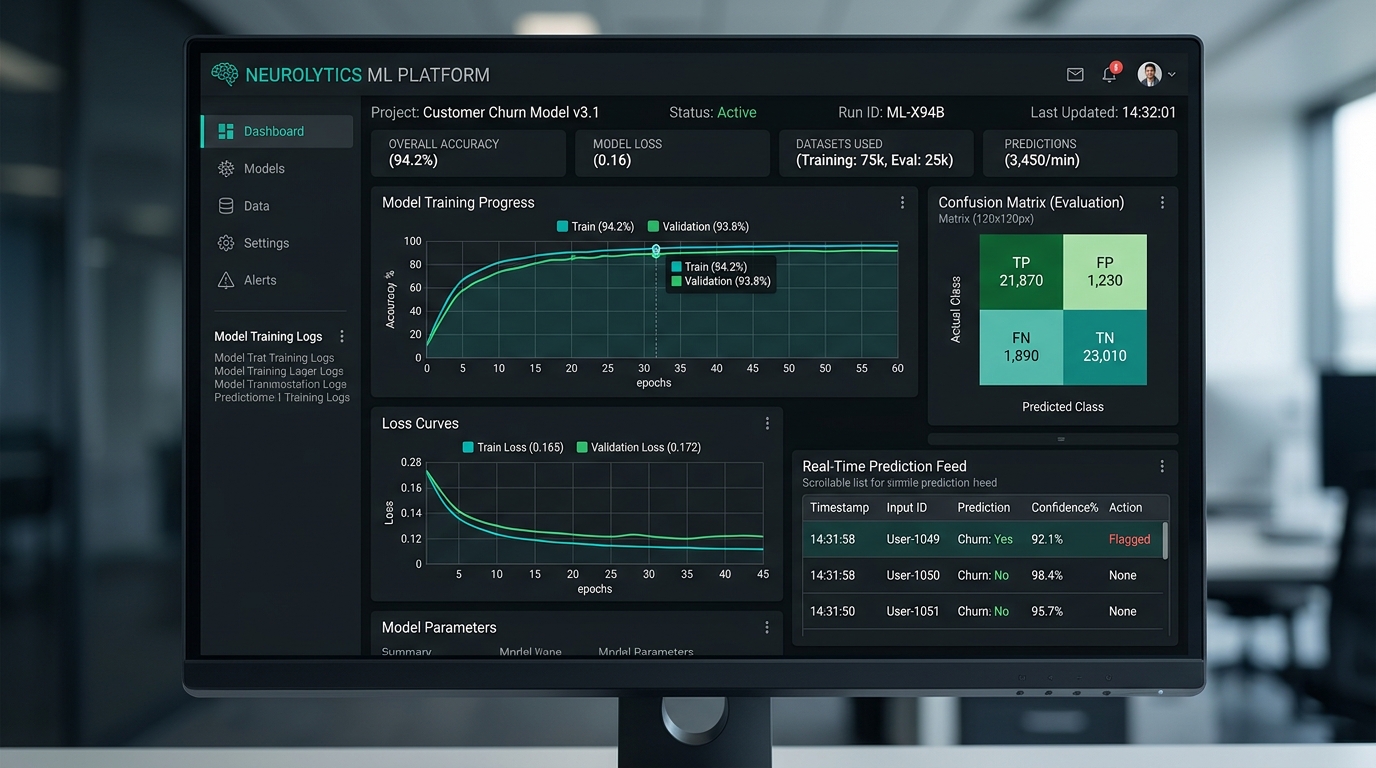This screenshot has height=768, width=1376.
Task: Open Real-Time Prediction Feed options menu
Action: (x=1162, y=467)
